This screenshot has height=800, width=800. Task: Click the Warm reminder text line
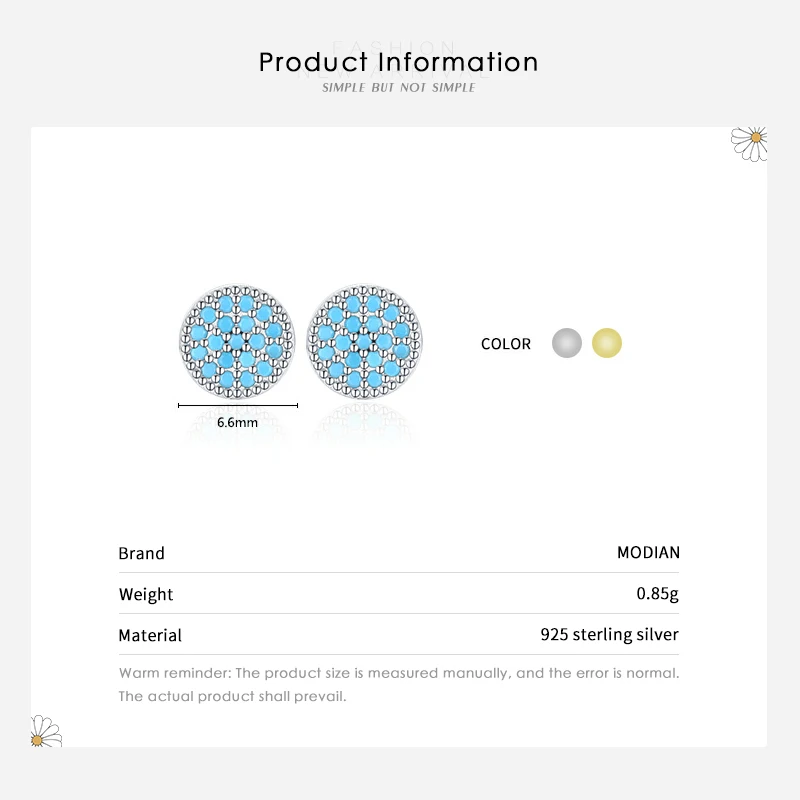[399, 673]
